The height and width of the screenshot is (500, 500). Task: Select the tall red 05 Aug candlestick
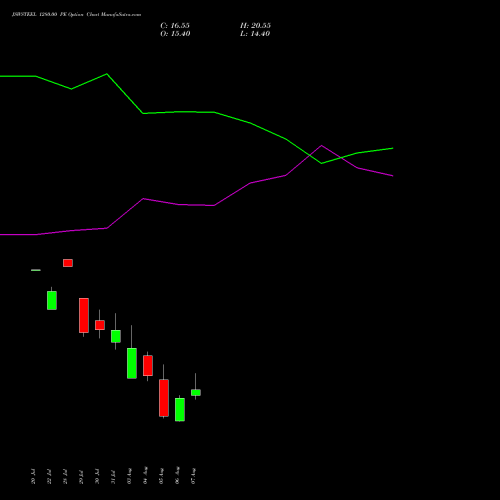[x=164, y=398]
